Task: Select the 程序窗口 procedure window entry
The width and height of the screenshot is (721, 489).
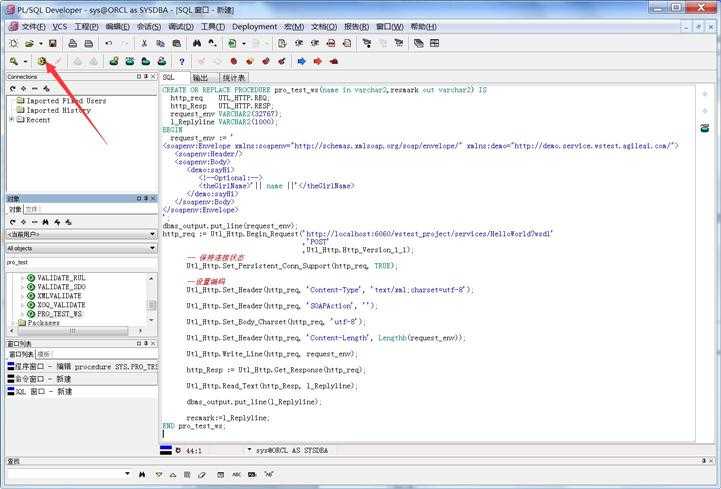Action: click(82, 367)
